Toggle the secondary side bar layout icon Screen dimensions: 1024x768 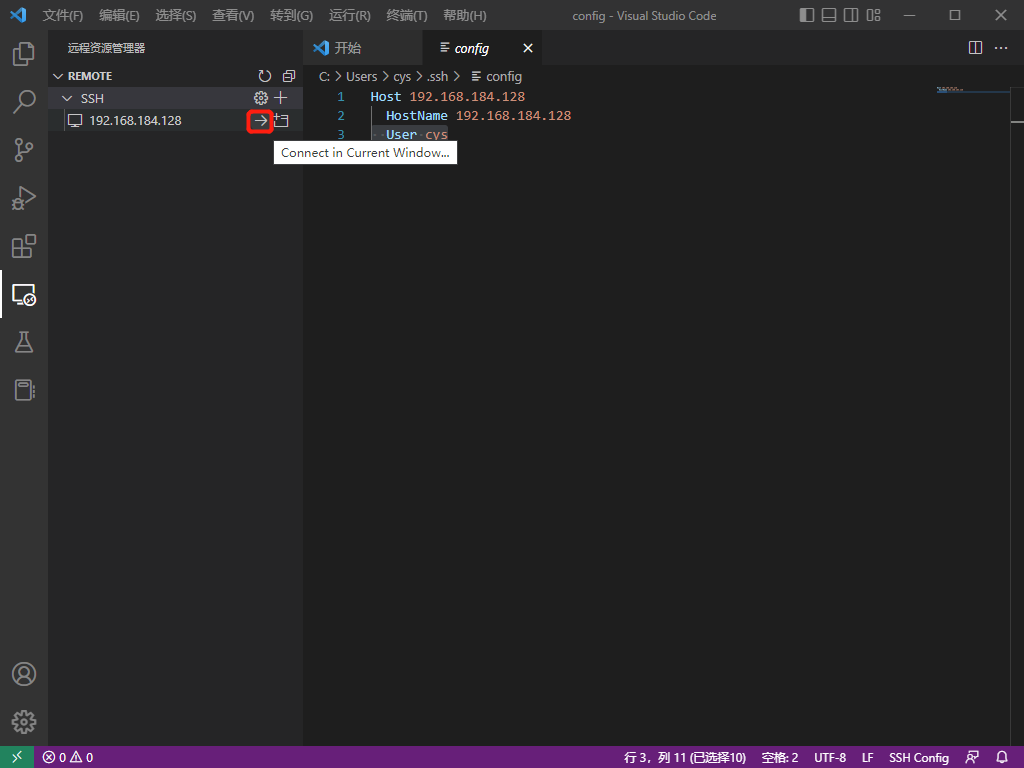[x=852, y=15]
